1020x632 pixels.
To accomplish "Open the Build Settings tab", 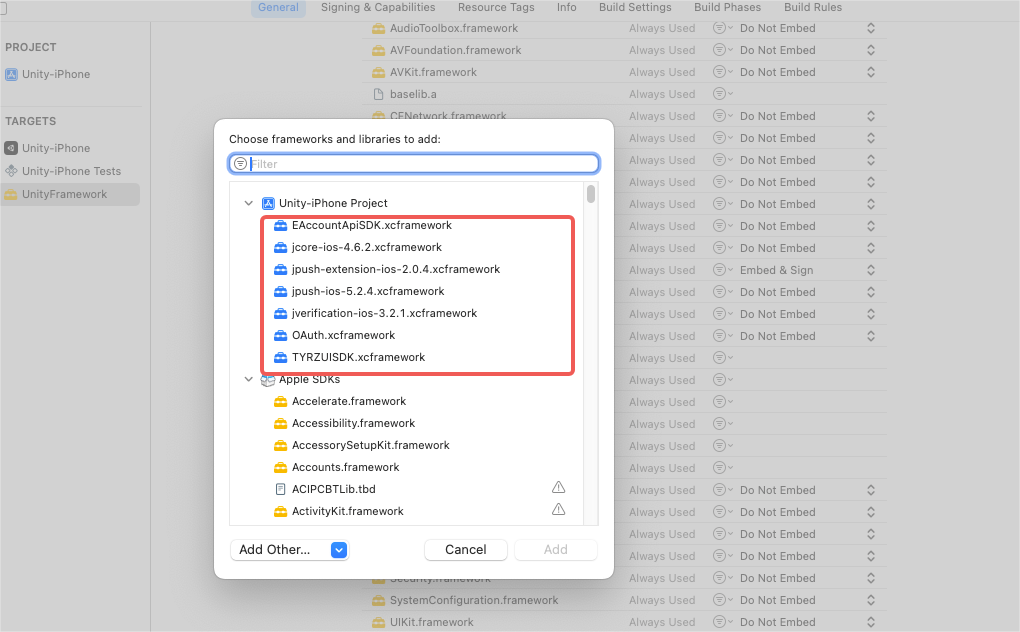I will tap(635, 8).
